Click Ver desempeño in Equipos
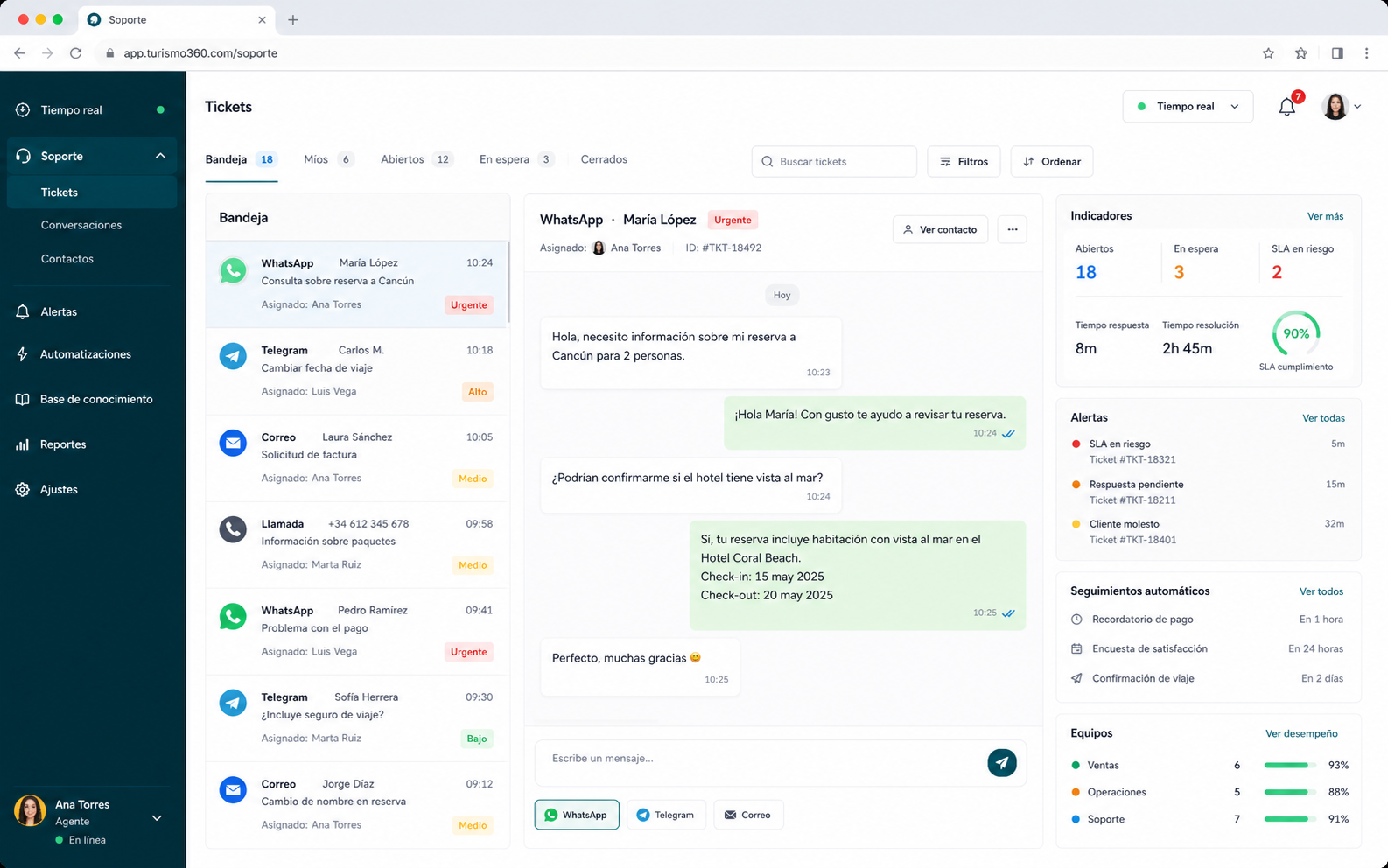The image size is (1388, 868). (1301, 733)
